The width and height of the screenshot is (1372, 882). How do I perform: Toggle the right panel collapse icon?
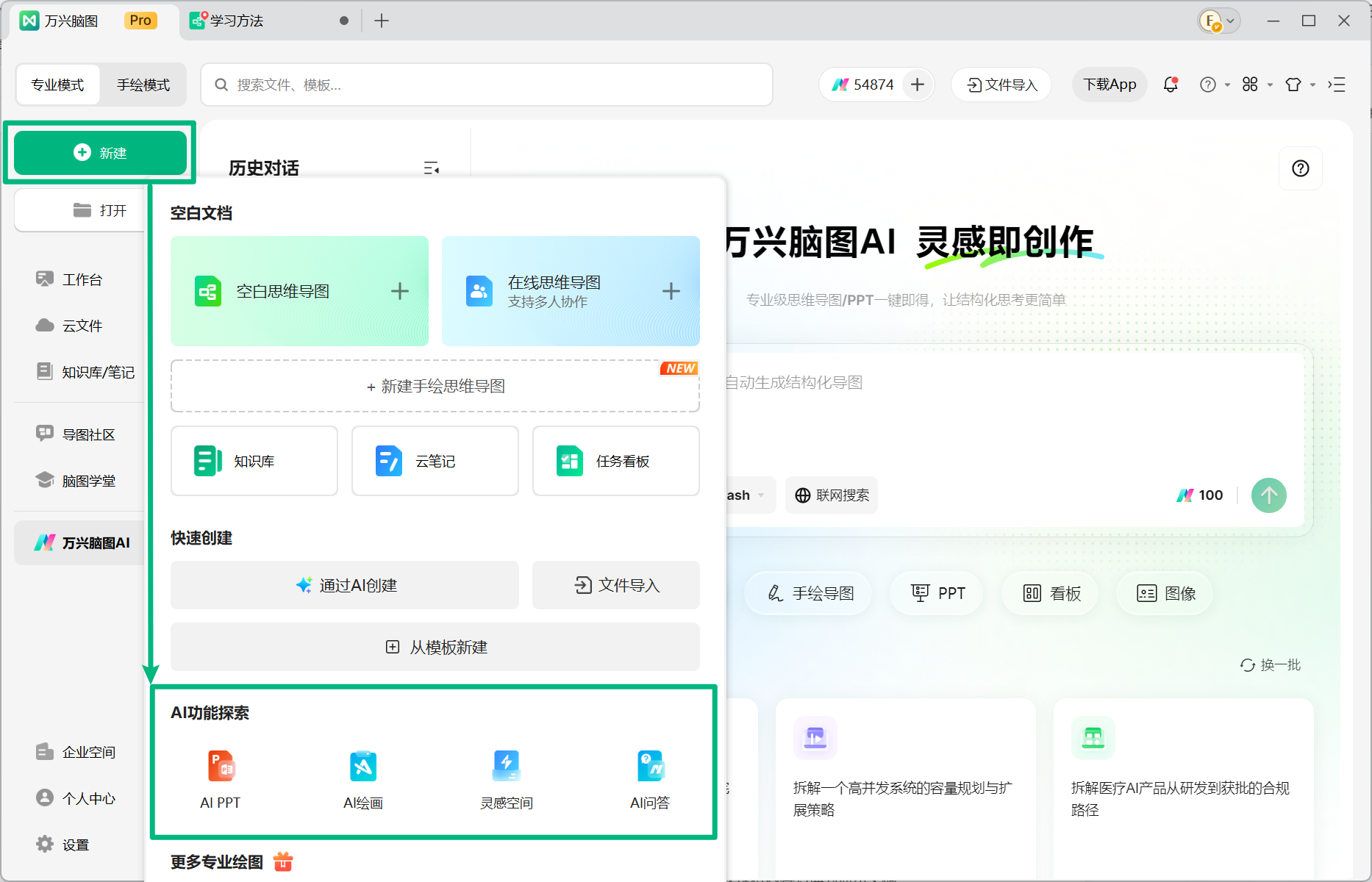point(1337,85)
